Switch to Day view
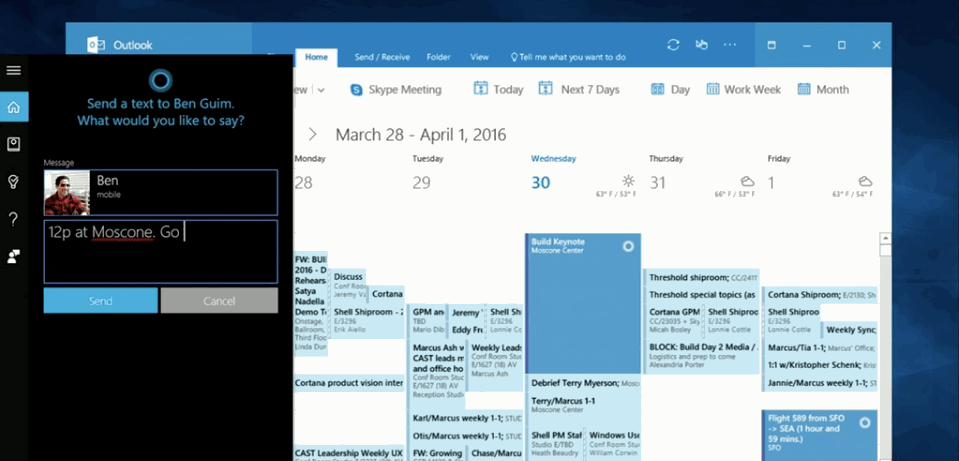Viewport: 959px width, 461px height. pos(670,89)
